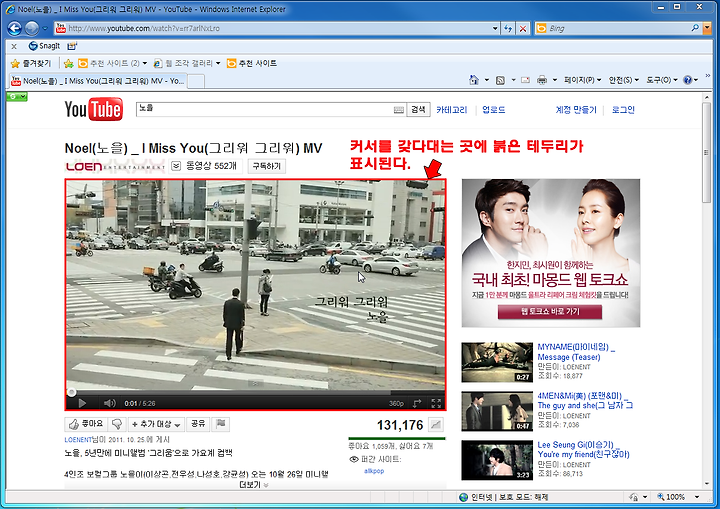Click the Home icon in command bar
Screen dimensions: 720x509
(x=474, y=80)
